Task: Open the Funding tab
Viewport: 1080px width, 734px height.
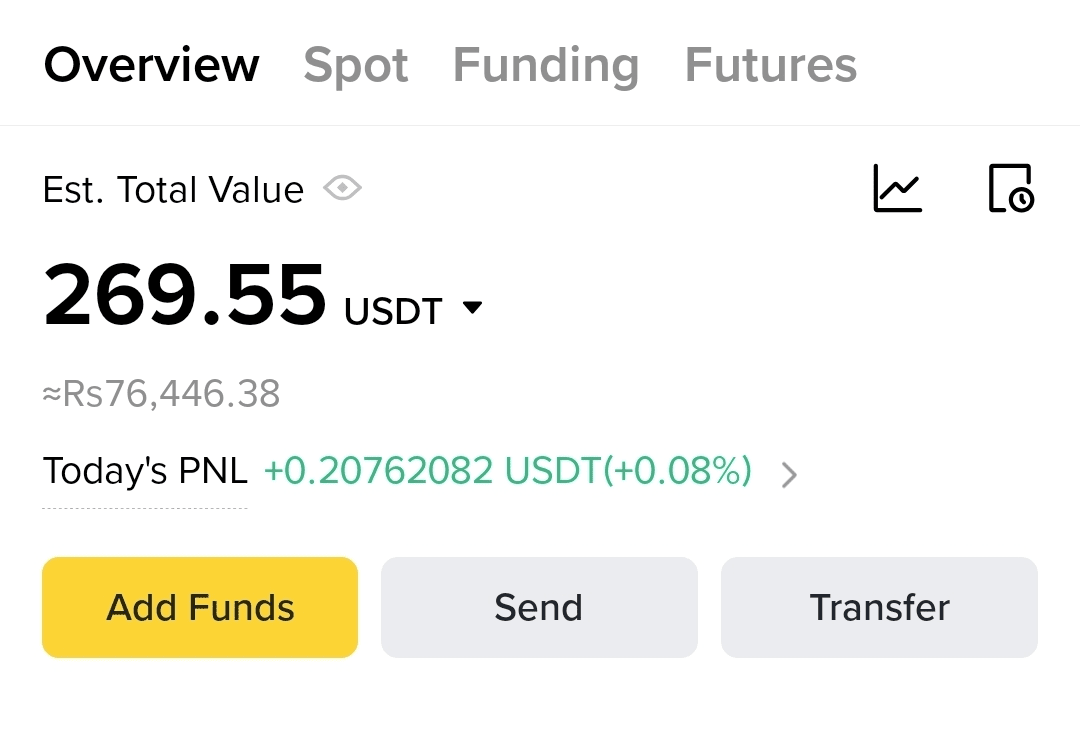Action: [x=546, y=66]
